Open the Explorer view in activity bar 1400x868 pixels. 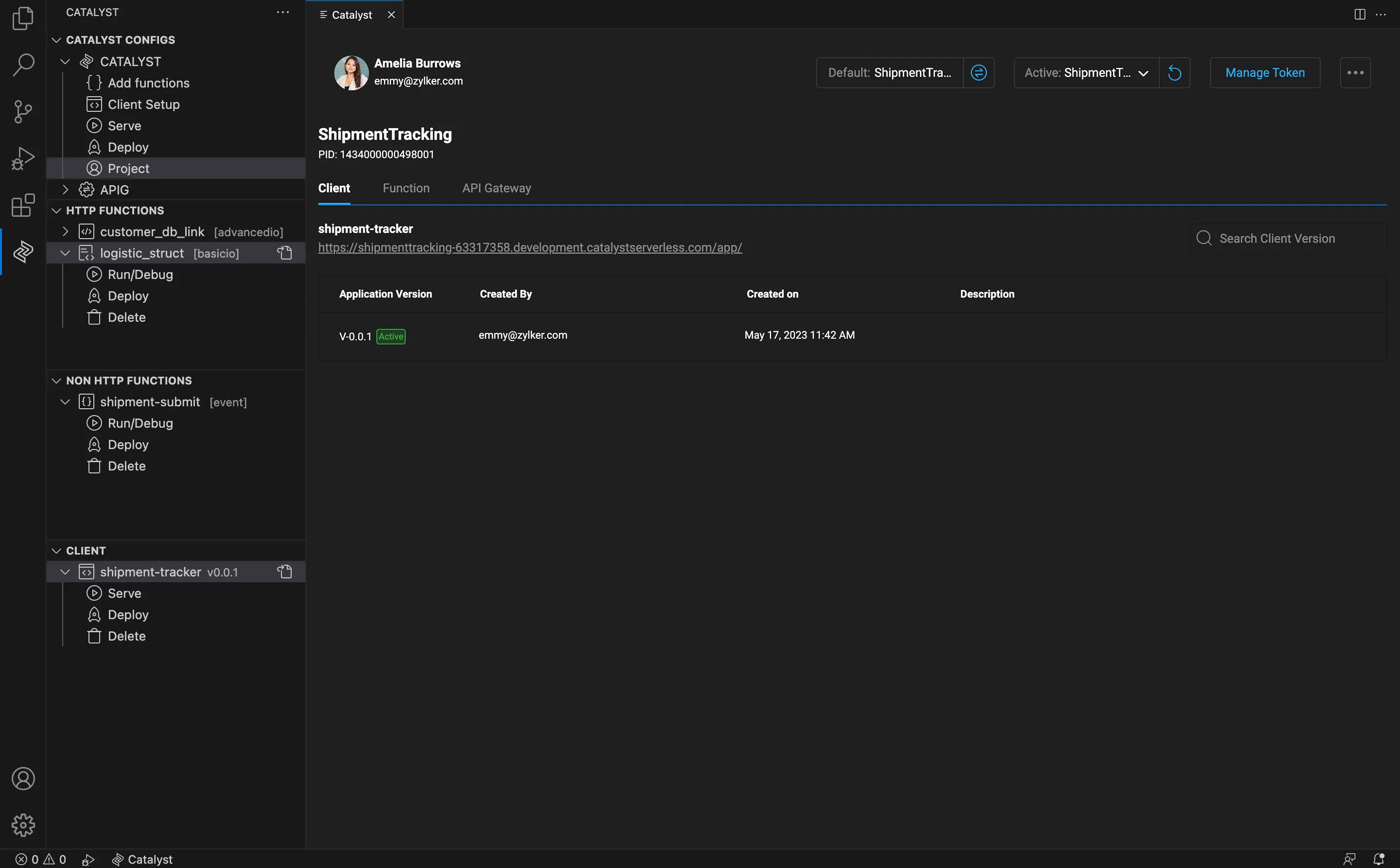click(x=23, y=18)
